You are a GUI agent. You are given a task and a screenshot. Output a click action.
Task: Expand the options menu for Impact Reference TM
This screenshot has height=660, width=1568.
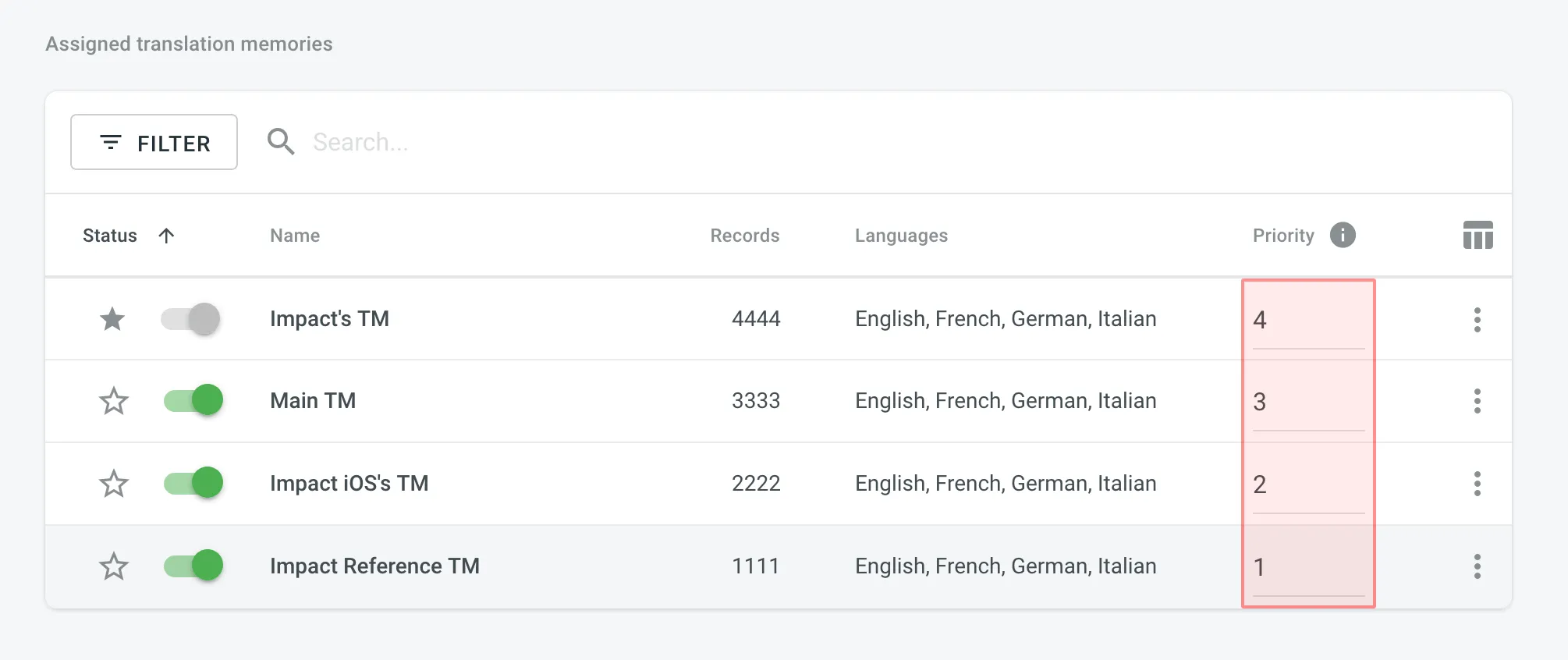(1477, 566)
